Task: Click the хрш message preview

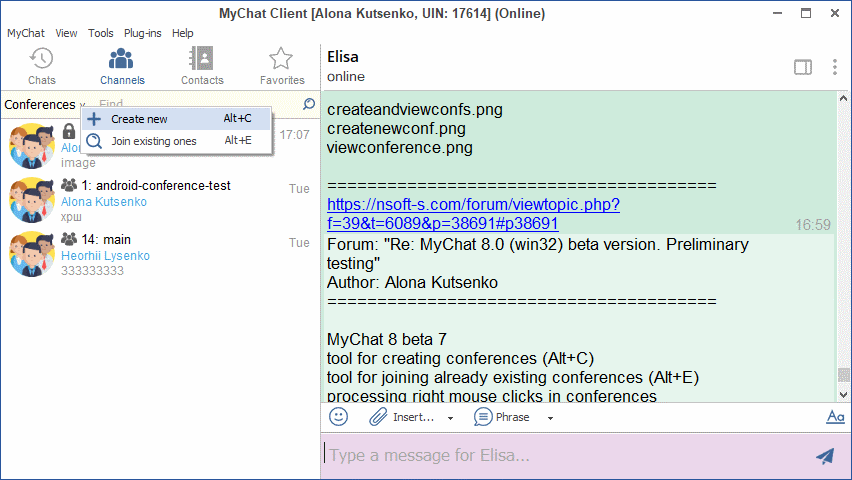Action: point(71,217)
